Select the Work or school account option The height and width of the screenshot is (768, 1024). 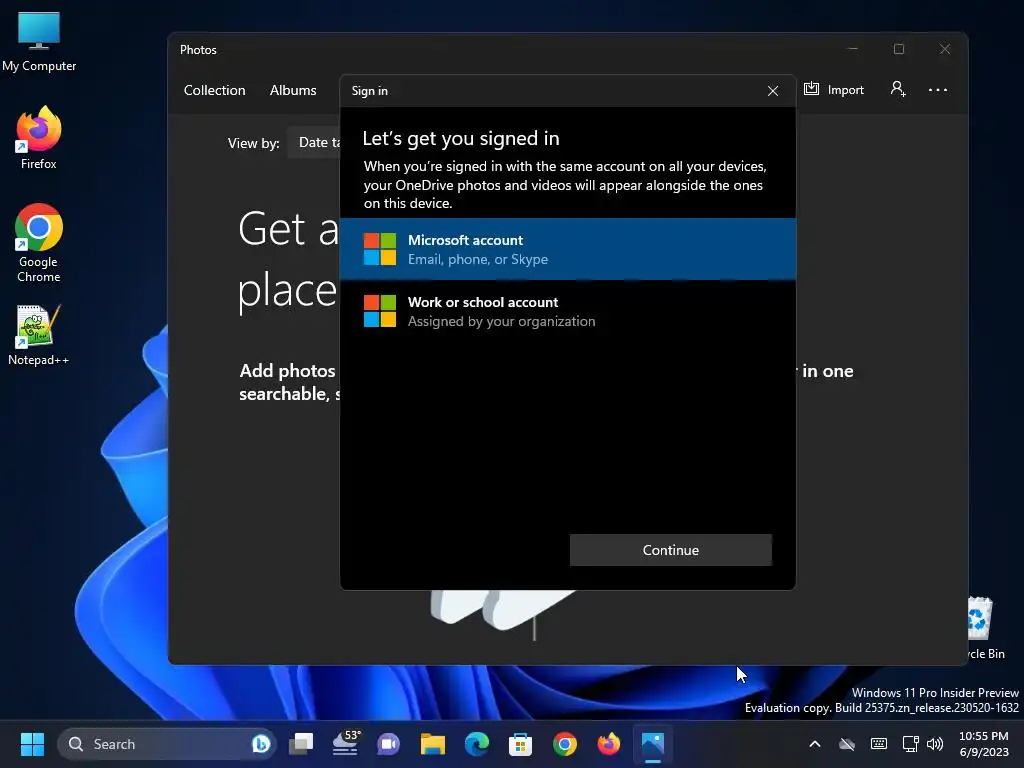click(x=568, y=311)
